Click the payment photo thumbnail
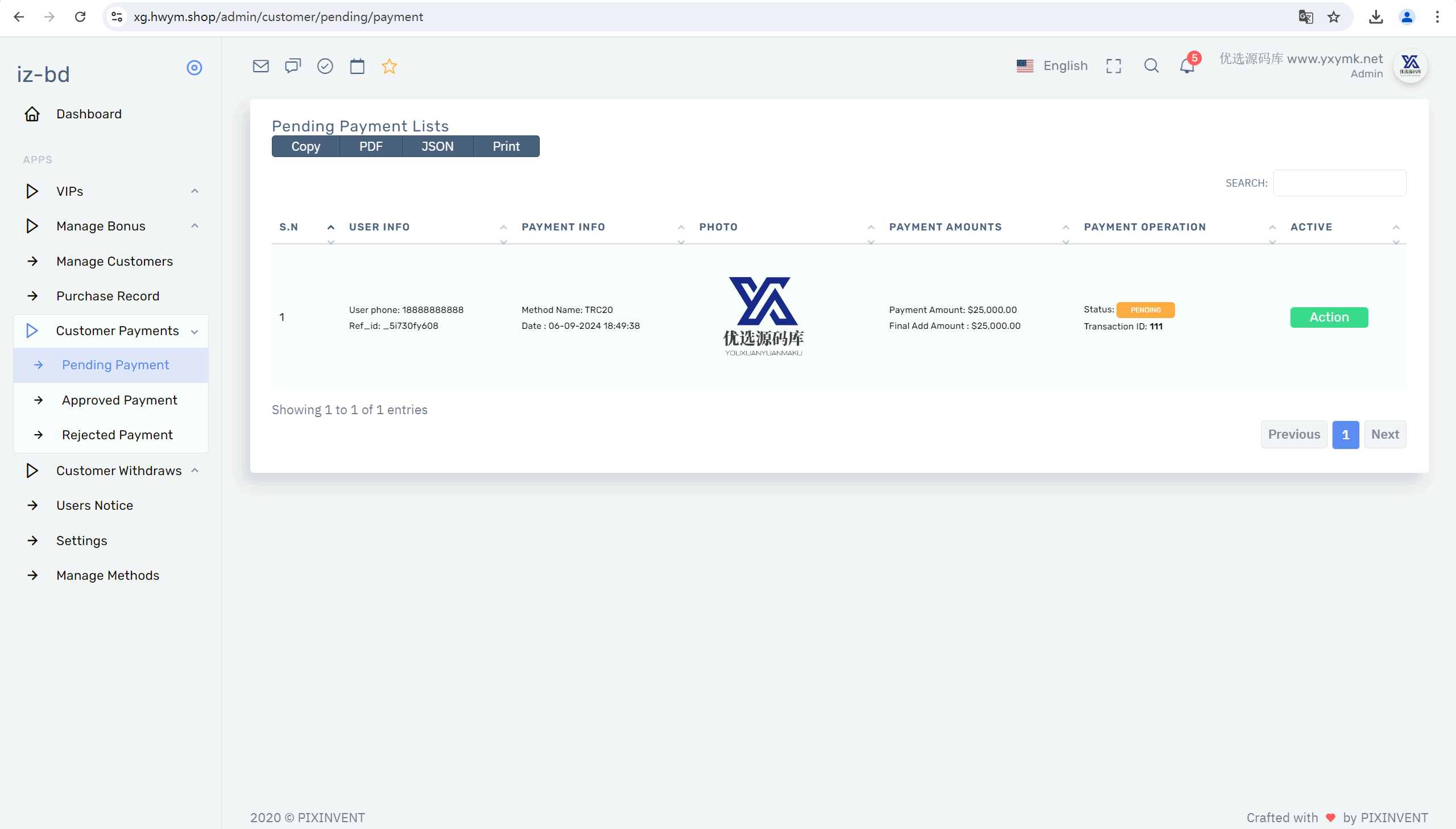 click(x=763, y=316)
